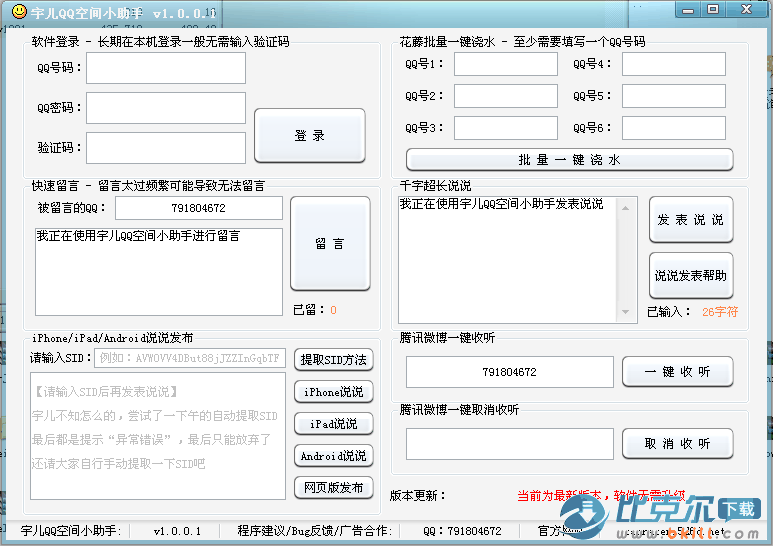
Task: Click the QQ号码 login input field
Action: tap(166, 68)
